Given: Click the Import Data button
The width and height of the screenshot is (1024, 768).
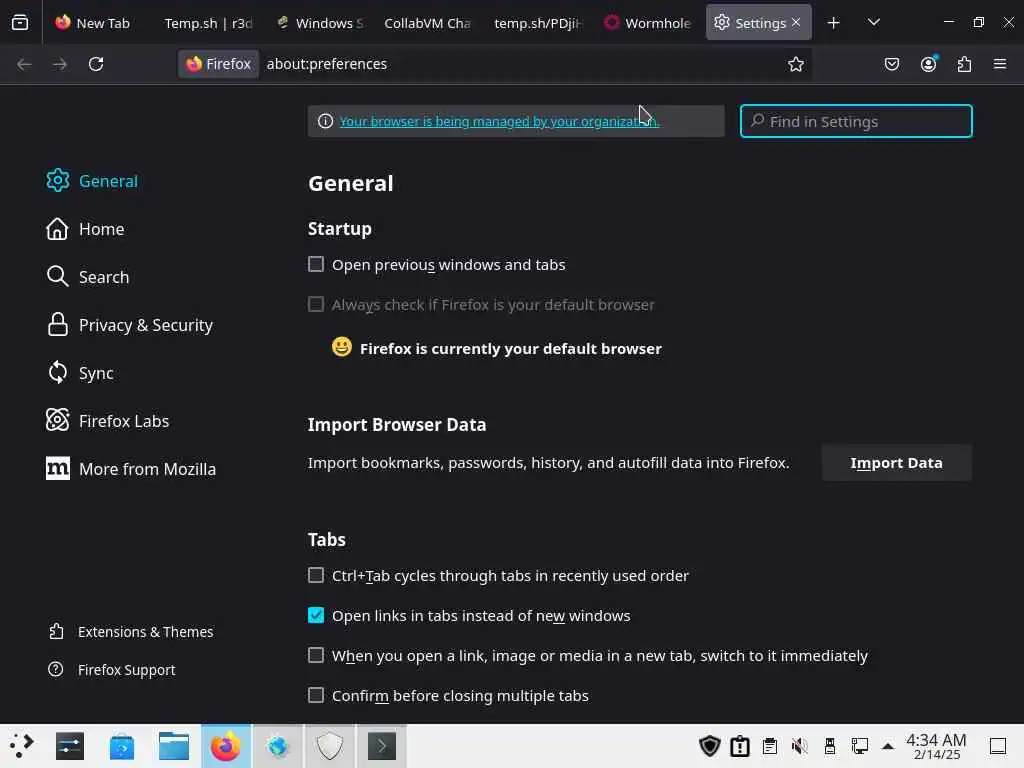Looking at the screenshot, I should [x=896, y=463].
